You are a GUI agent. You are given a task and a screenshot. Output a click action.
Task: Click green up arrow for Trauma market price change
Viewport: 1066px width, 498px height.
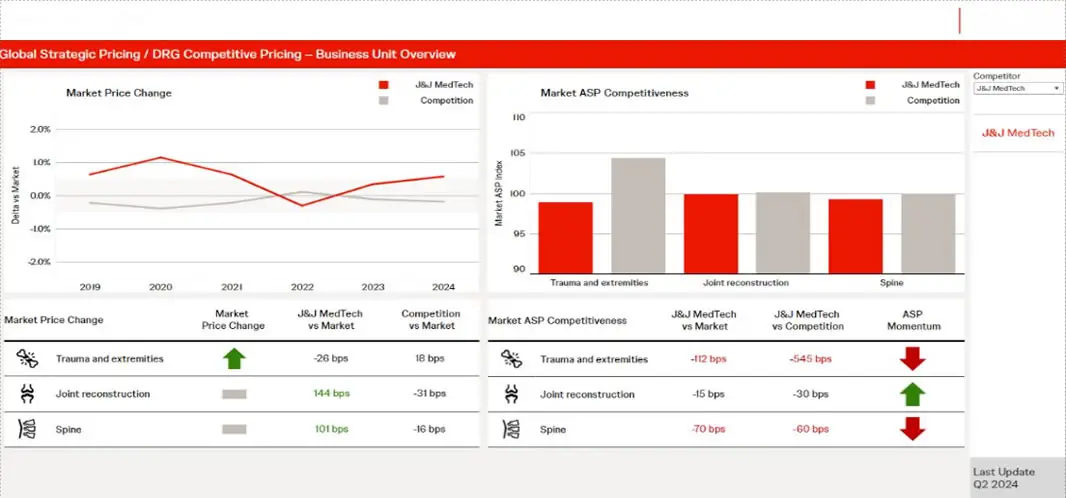pyautogui.click(x=233, y=359)
